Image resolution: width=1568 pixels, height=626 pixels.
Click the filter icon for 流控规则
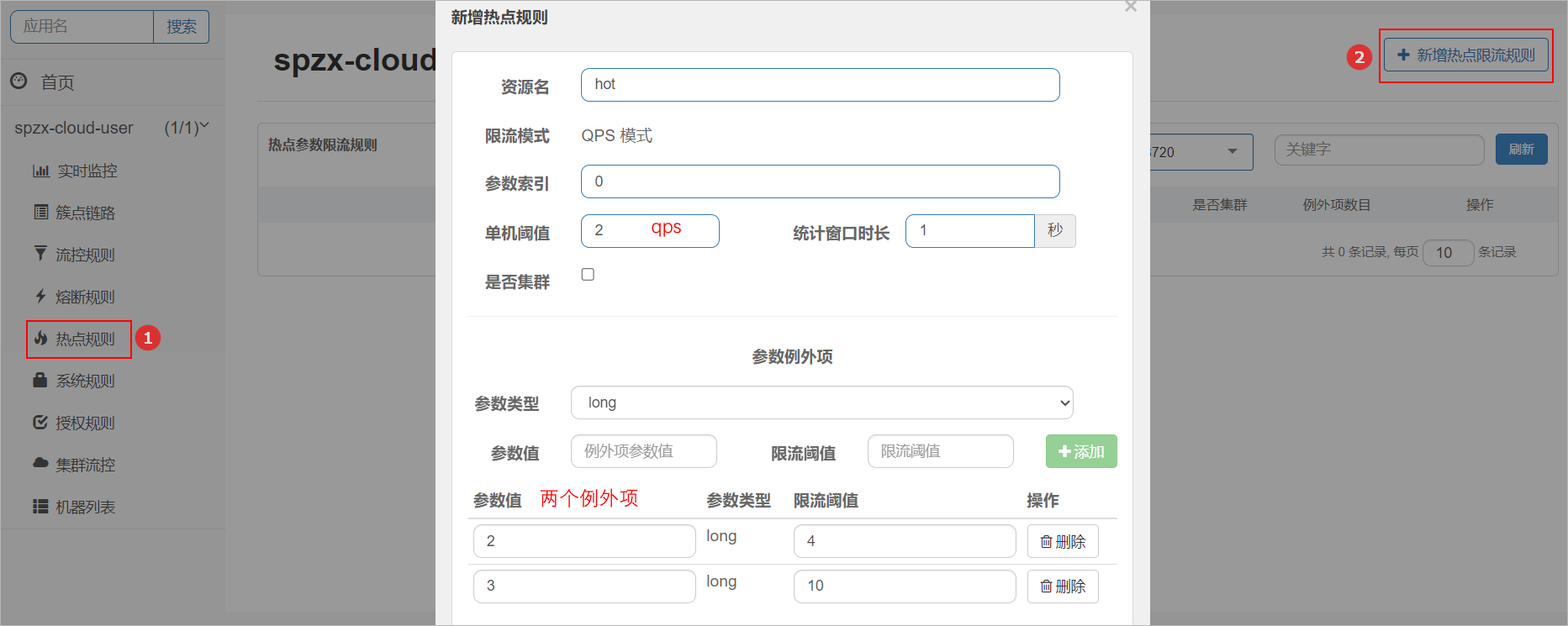pyautogui.click(x=40, y=254)
